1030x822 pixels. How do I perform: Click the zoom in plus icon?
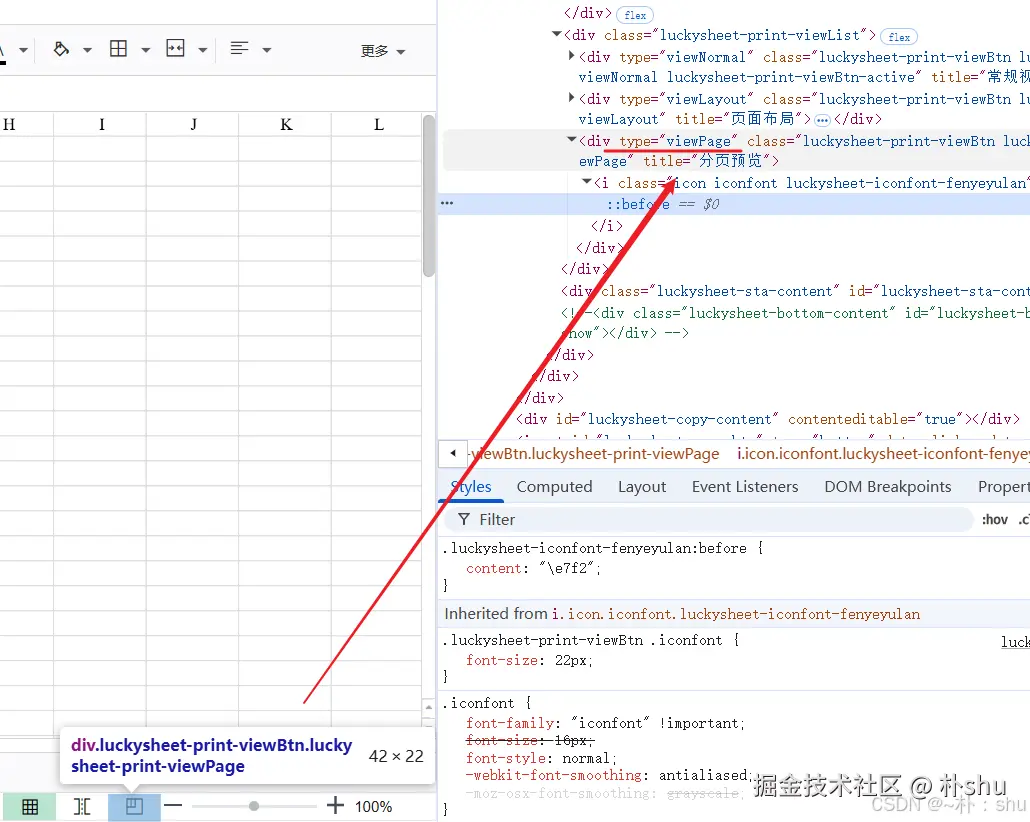coord(335,806)
